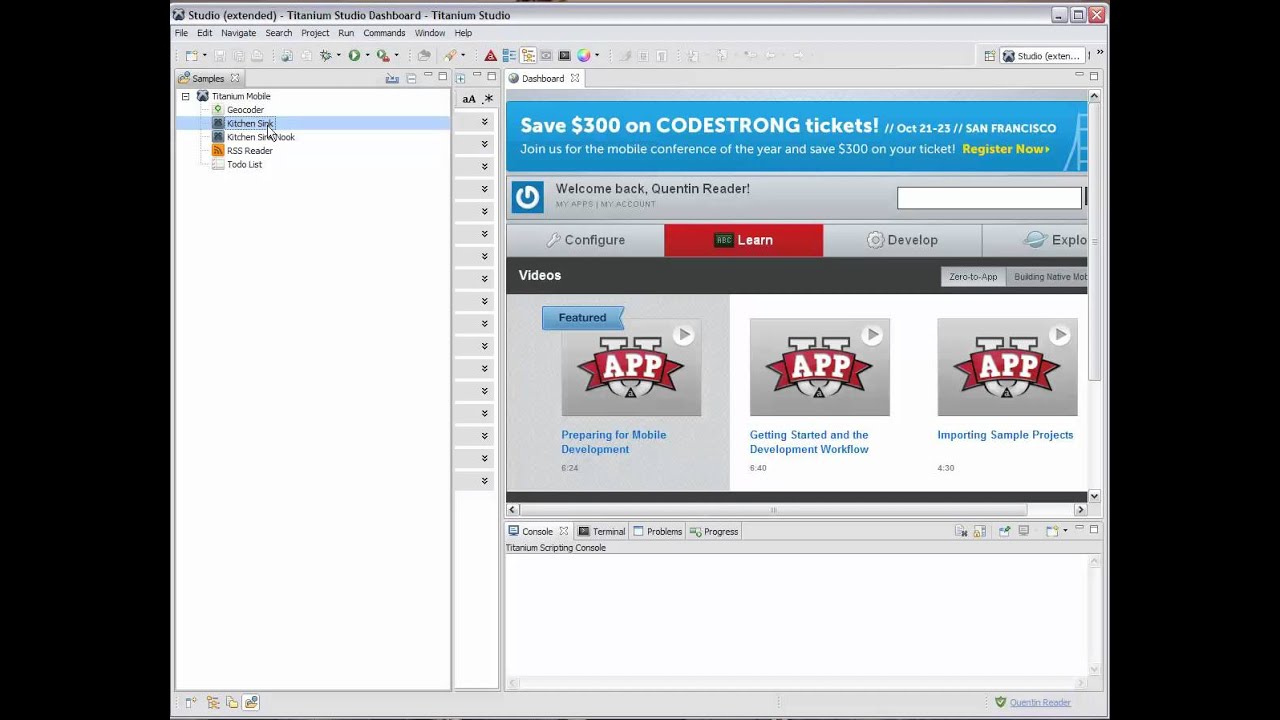
Task: Click the Clear Console icon
Action: coord(960,531)
